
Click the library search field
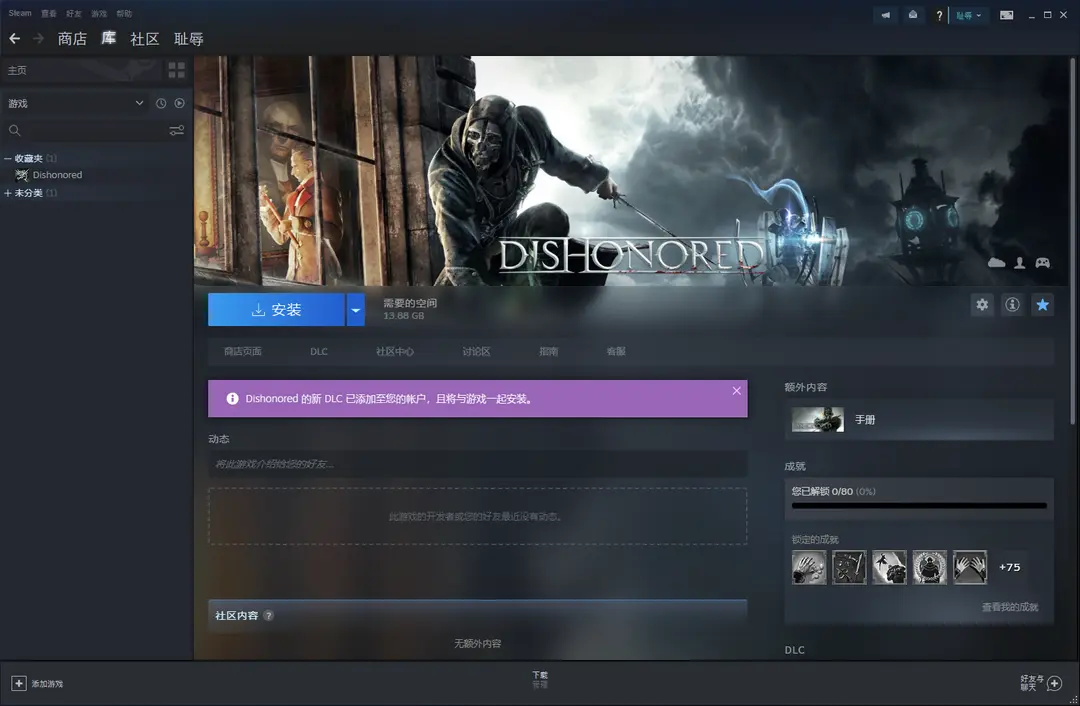(x=95, y=130)
